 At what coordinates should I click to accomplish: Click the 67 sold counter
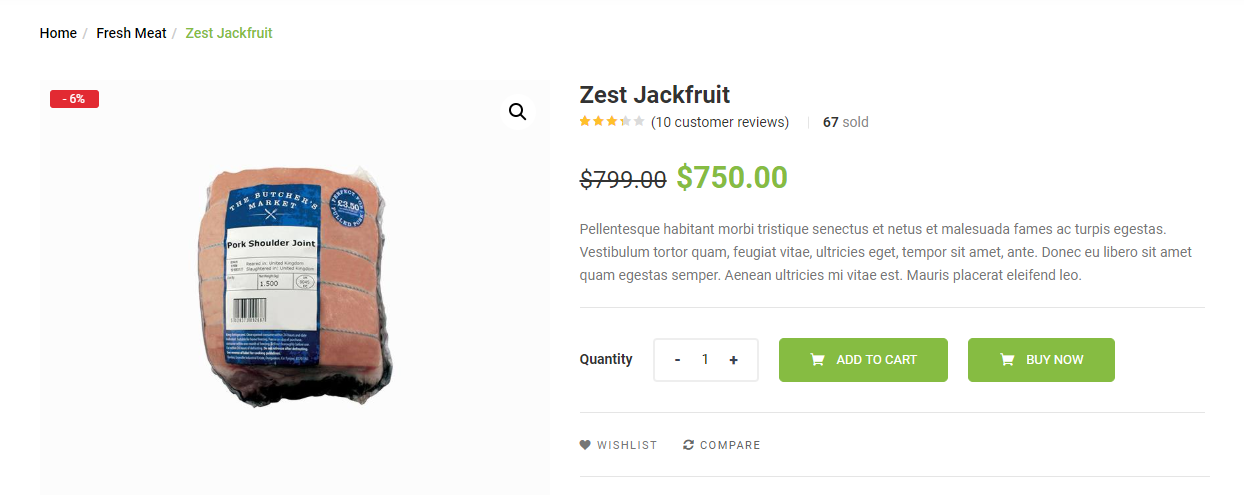tap(845, 122)
